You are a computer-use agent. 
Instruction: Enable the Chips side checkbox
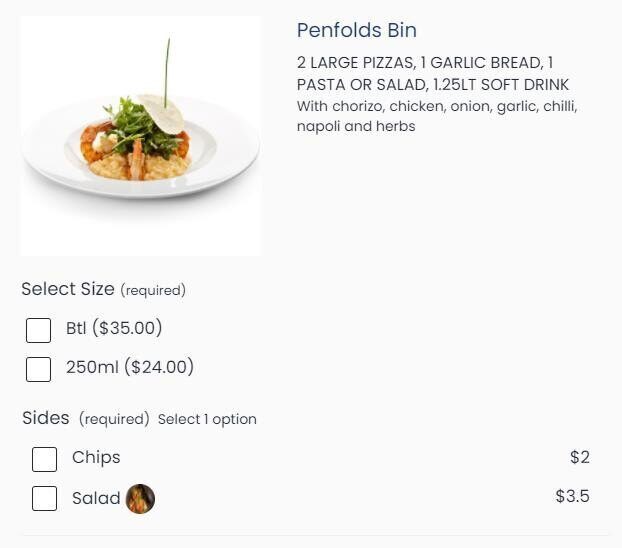(44, 459)
